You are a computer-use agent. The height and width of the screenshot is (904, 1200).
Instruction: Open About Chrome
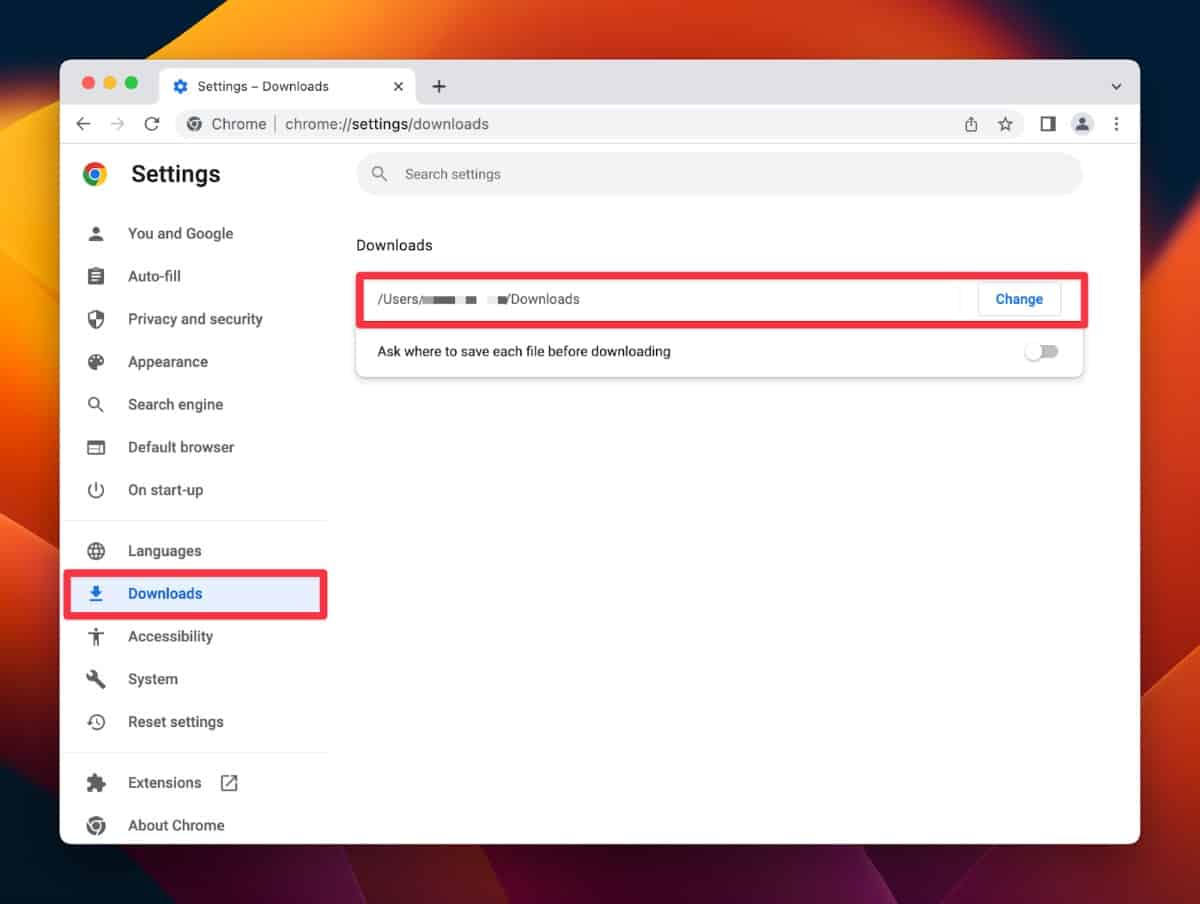176,825
